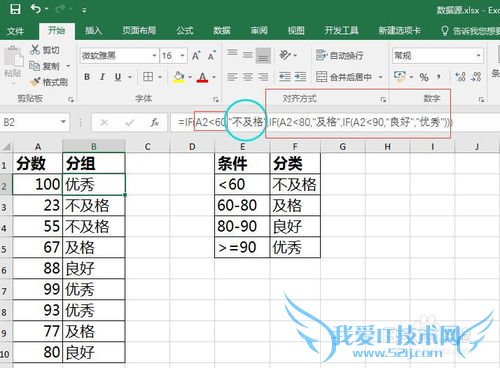Select bottom vertical align icon
This screenshot has height=368, width=500.
tap(263, 55)
